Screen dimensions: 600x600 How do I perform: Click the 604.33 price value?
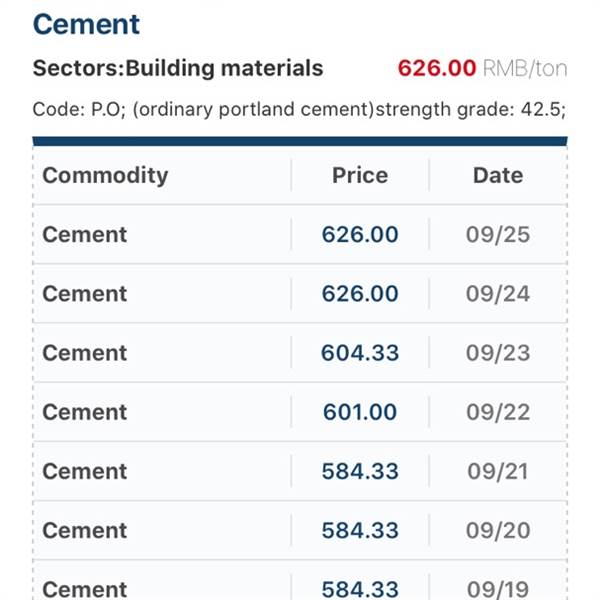tap(360, 352)
